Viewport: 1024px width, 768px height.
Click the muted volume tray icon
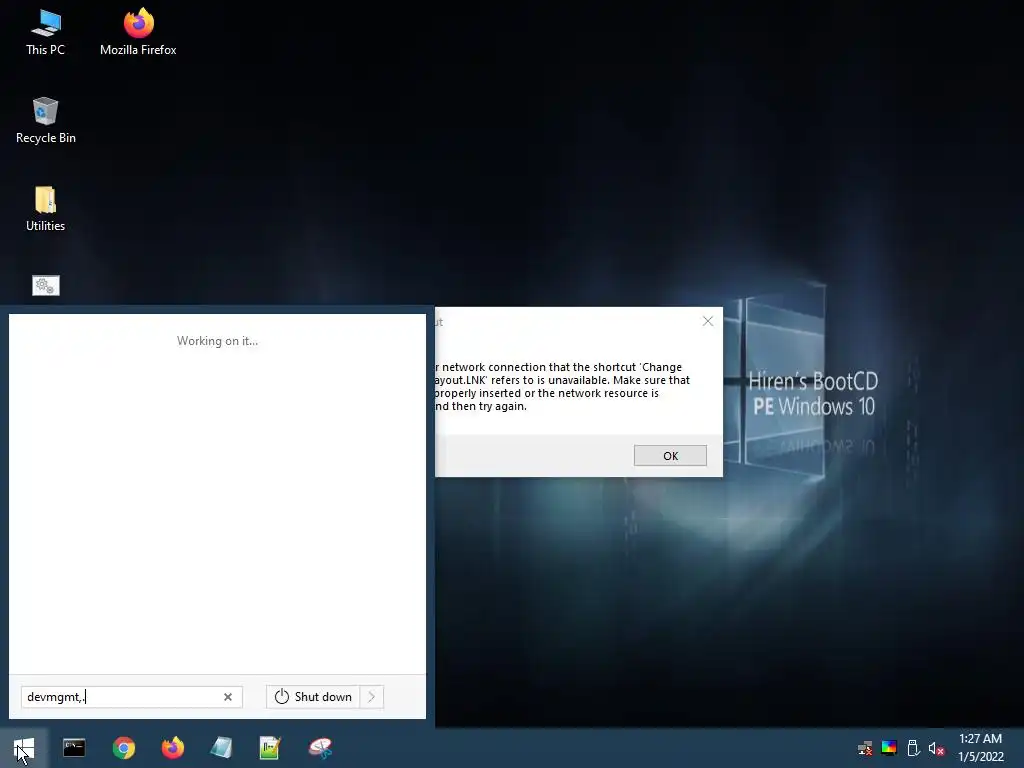[x=936, y=748]
